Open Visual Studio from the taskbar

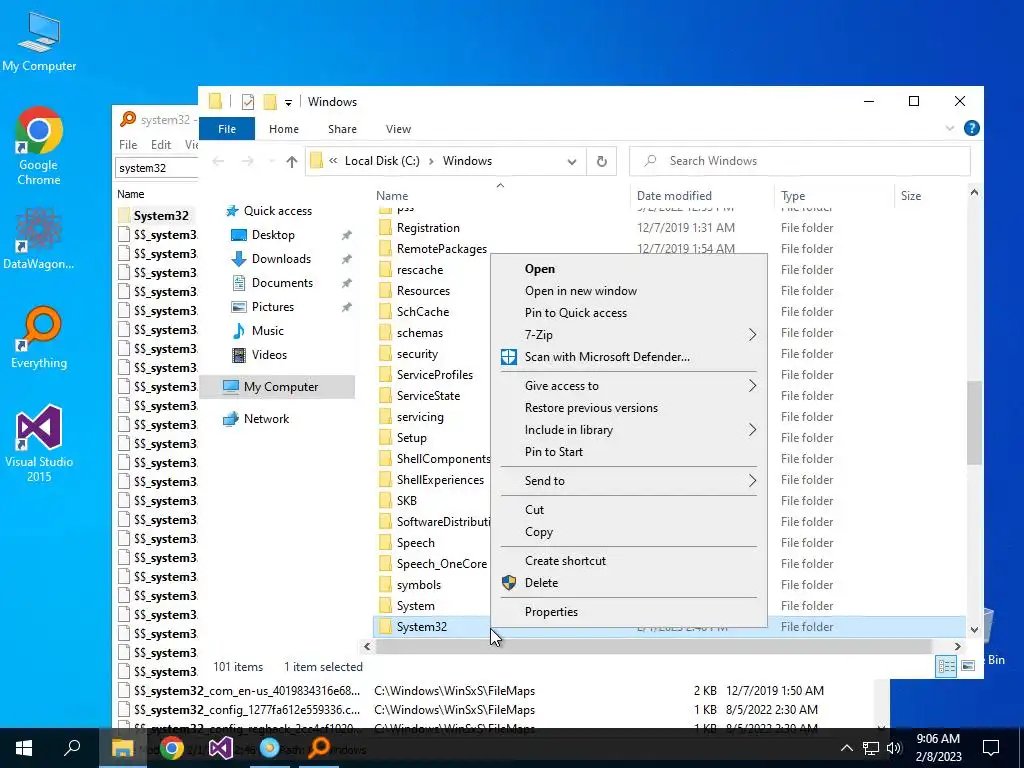click(x=221, y=748)
